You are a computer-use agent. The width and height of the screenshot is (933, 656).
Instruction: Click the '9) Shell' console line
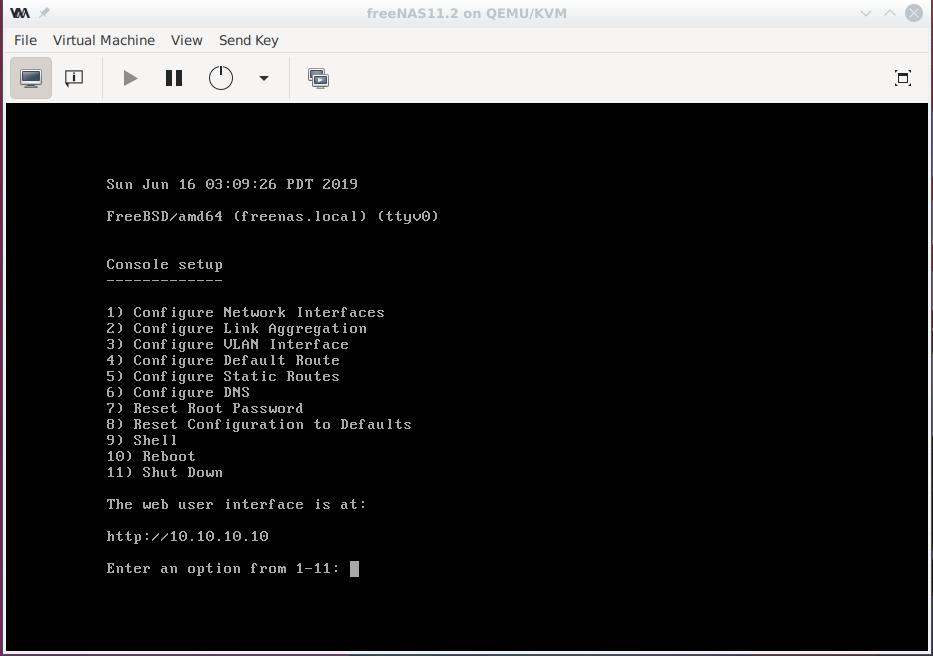point(142,441)
